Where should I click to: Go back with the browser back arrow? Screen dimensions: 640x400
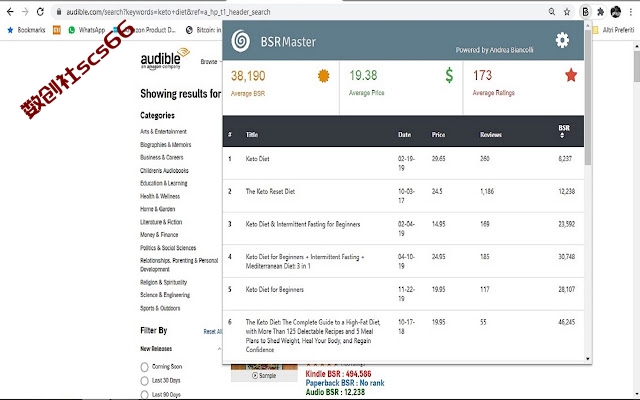pyautogui.click(x=10, y=12)
